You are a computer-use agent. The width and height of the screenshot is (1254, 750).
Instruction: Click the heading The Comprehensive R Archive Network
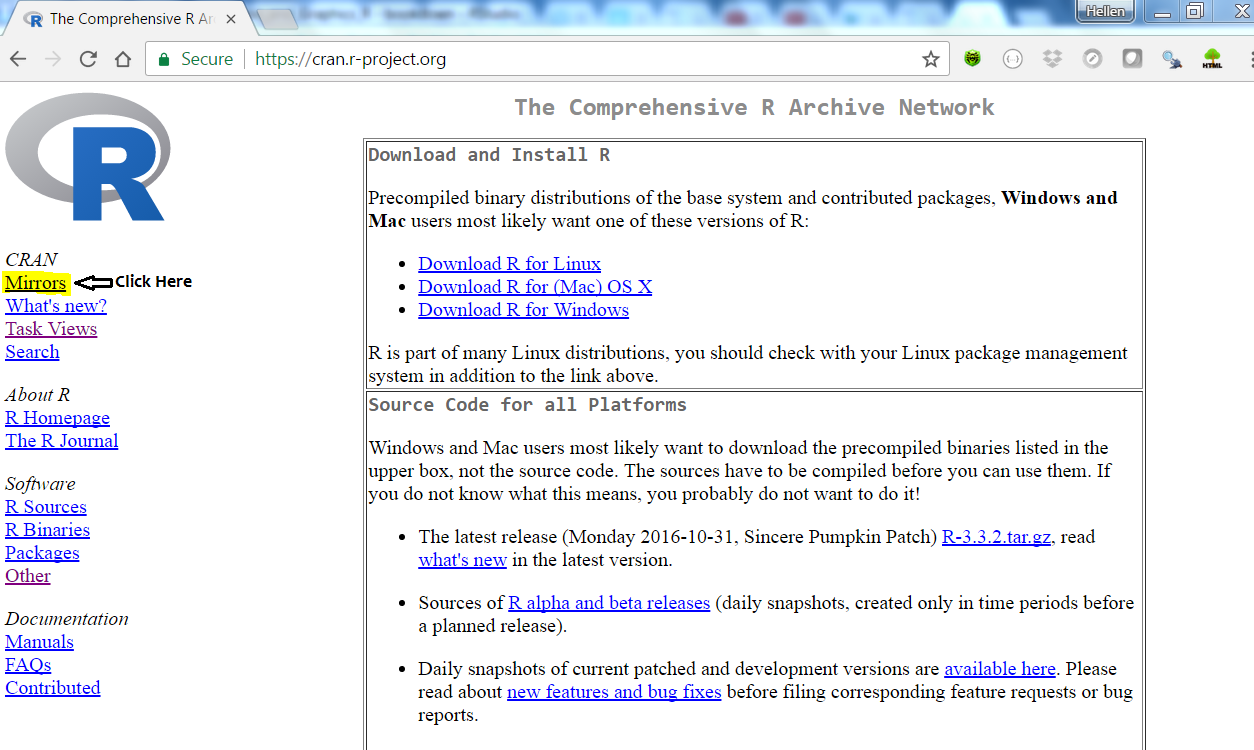click(755, 108)
